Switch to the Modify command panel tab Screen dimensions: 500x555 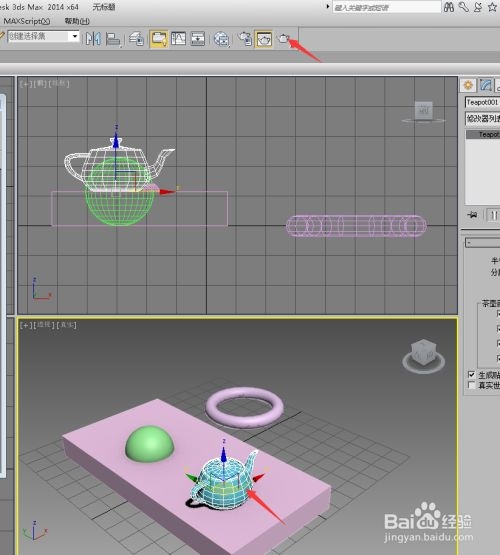[486, 85]
